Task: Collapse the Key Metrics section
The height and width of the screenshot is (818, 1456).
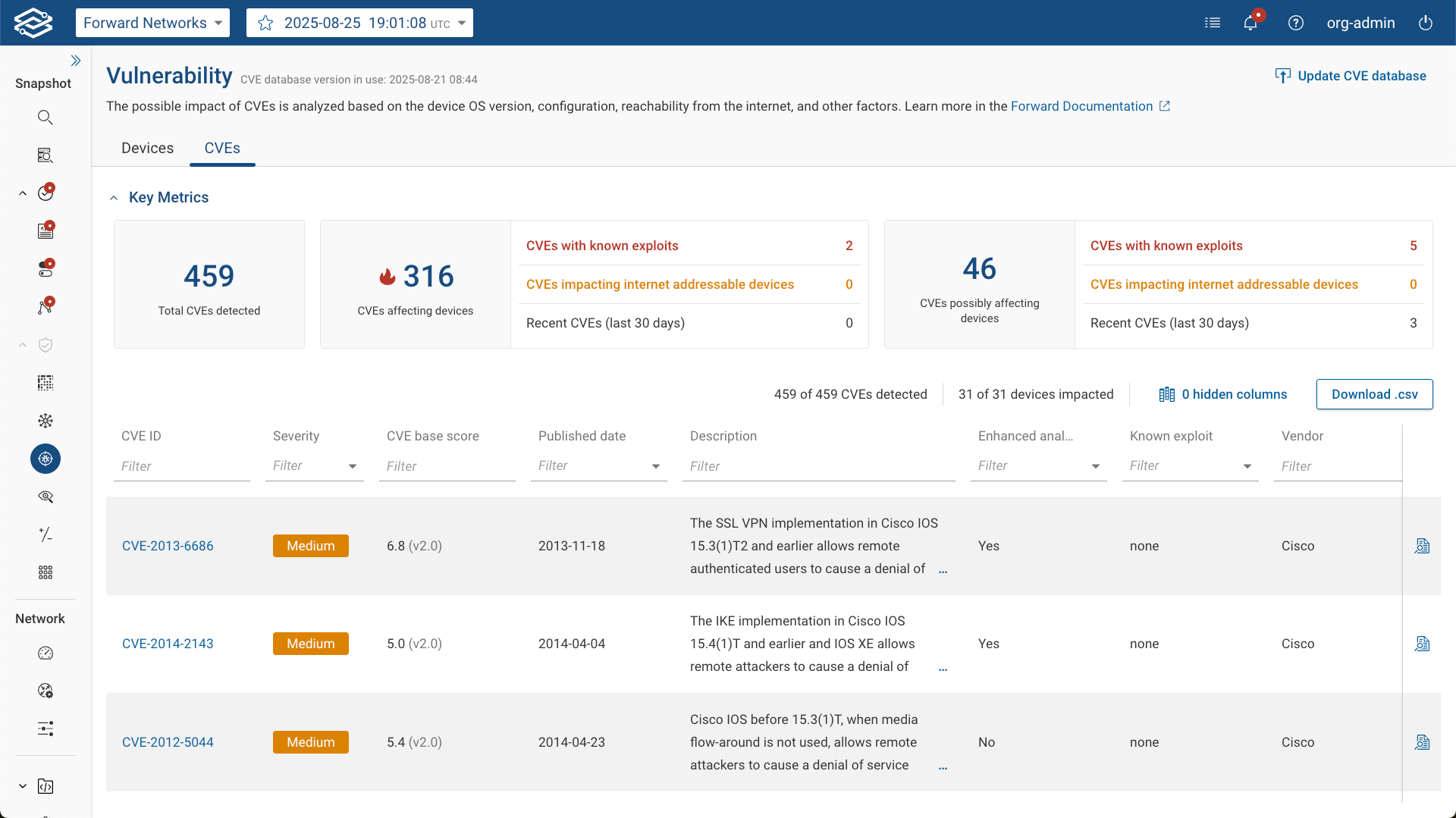Action: point(114,197)
